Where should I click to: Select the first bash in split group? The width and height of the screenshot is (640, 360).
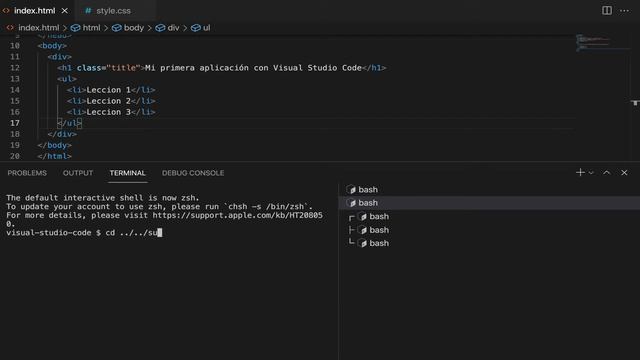point(489,216)
